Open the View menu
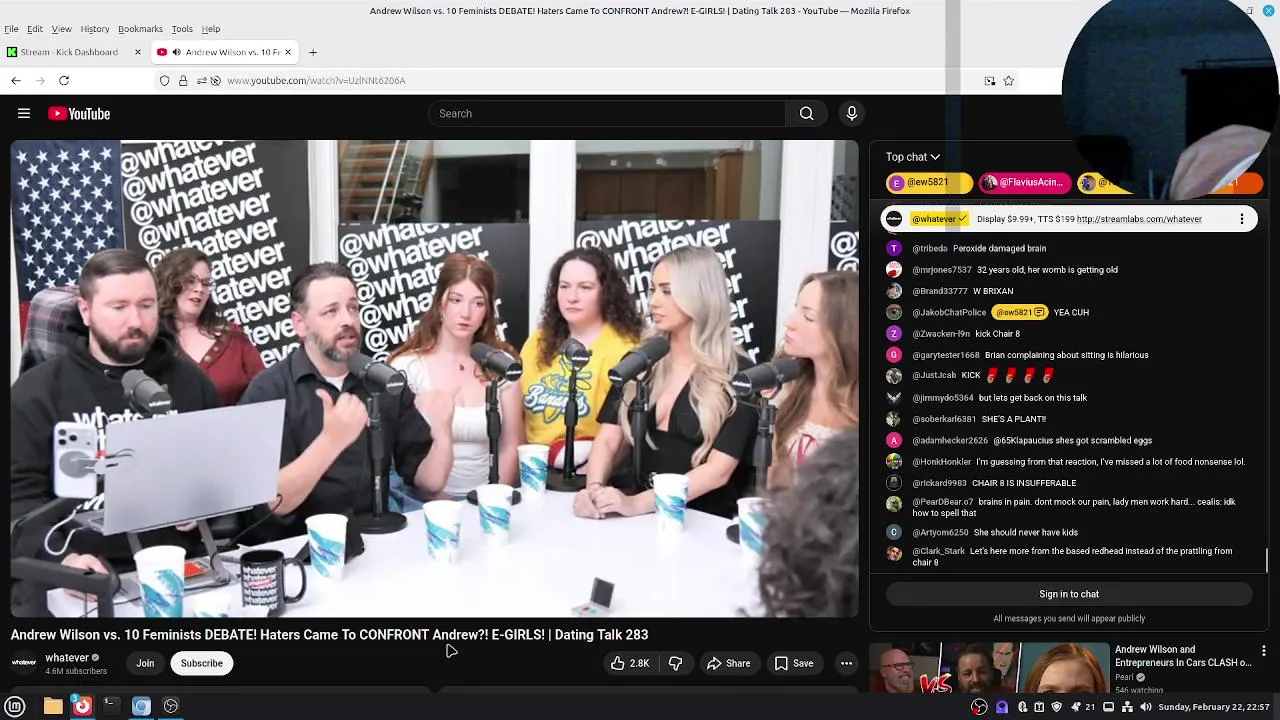 pyautogui.click(x=61, y=29)
